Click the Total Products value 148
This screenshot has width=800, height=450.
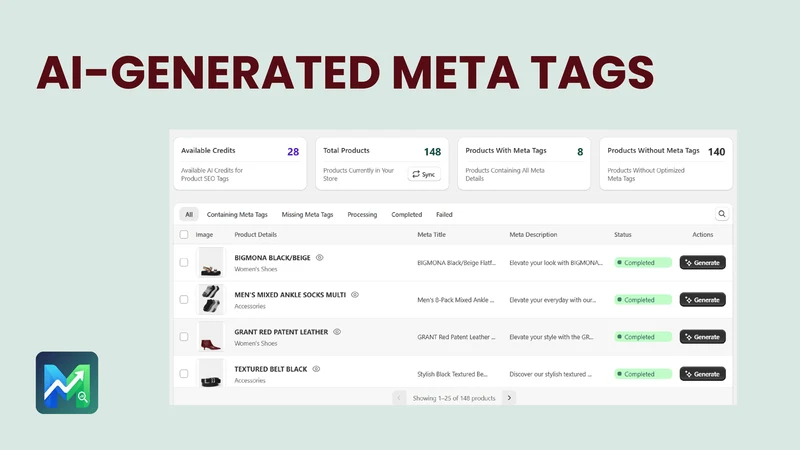432,152
